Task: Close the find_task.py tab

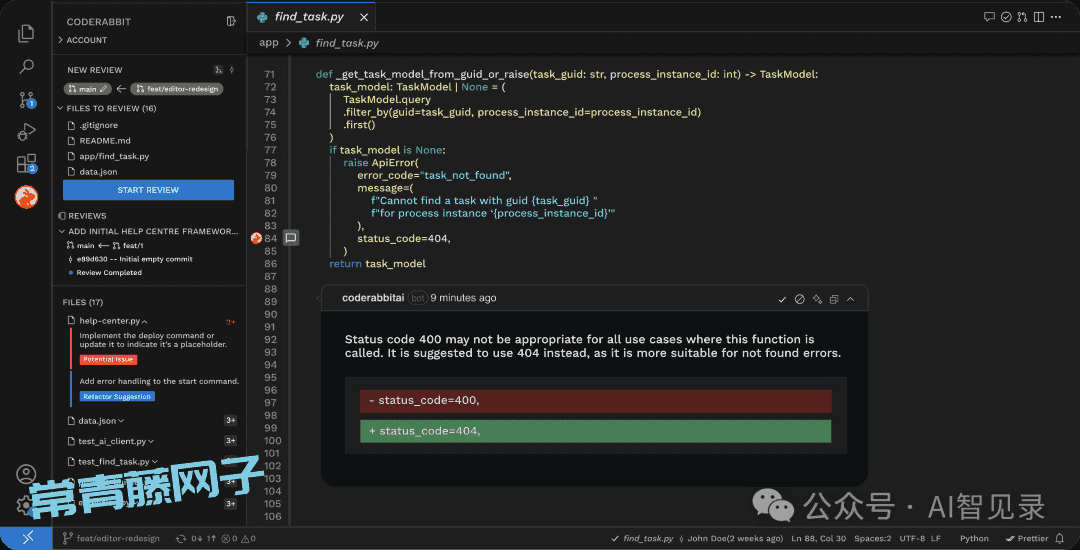Action: 364,17
